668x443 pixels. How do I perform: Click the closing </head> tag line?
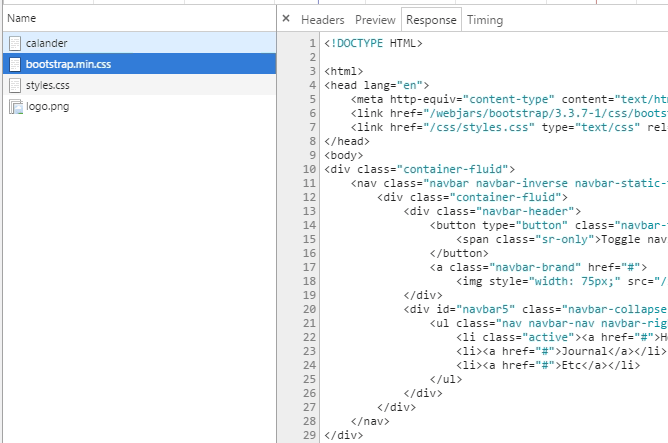[347, 141]
